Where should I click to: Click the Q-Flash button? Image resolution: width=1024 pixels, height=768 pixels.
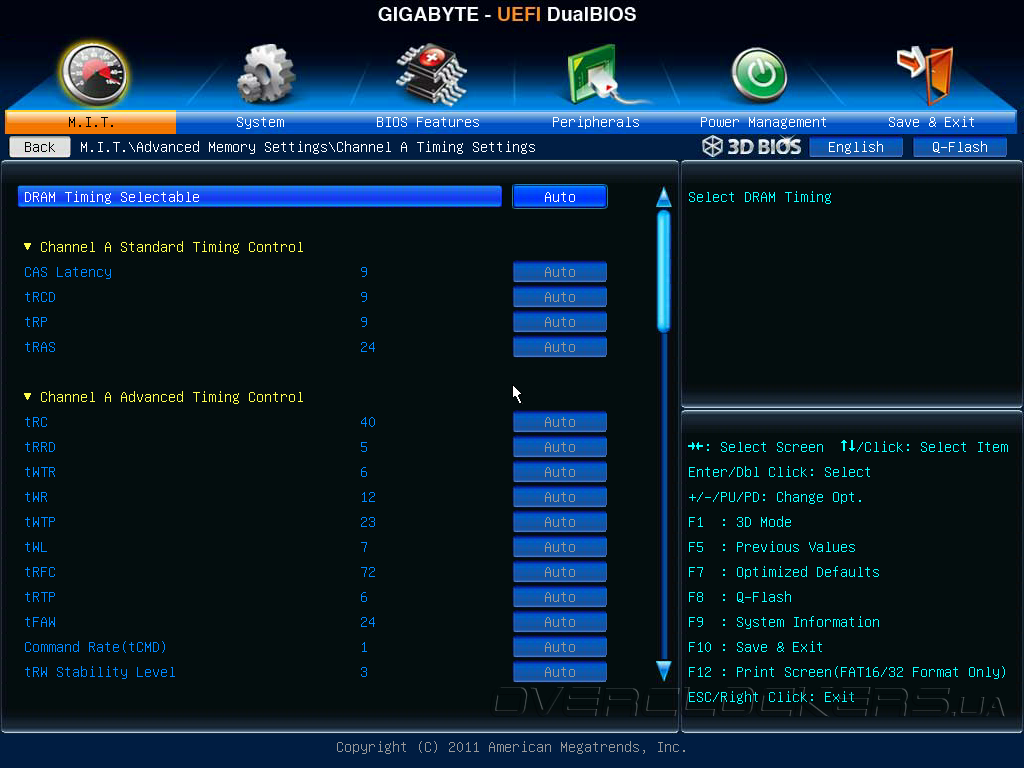click(959, 147)
